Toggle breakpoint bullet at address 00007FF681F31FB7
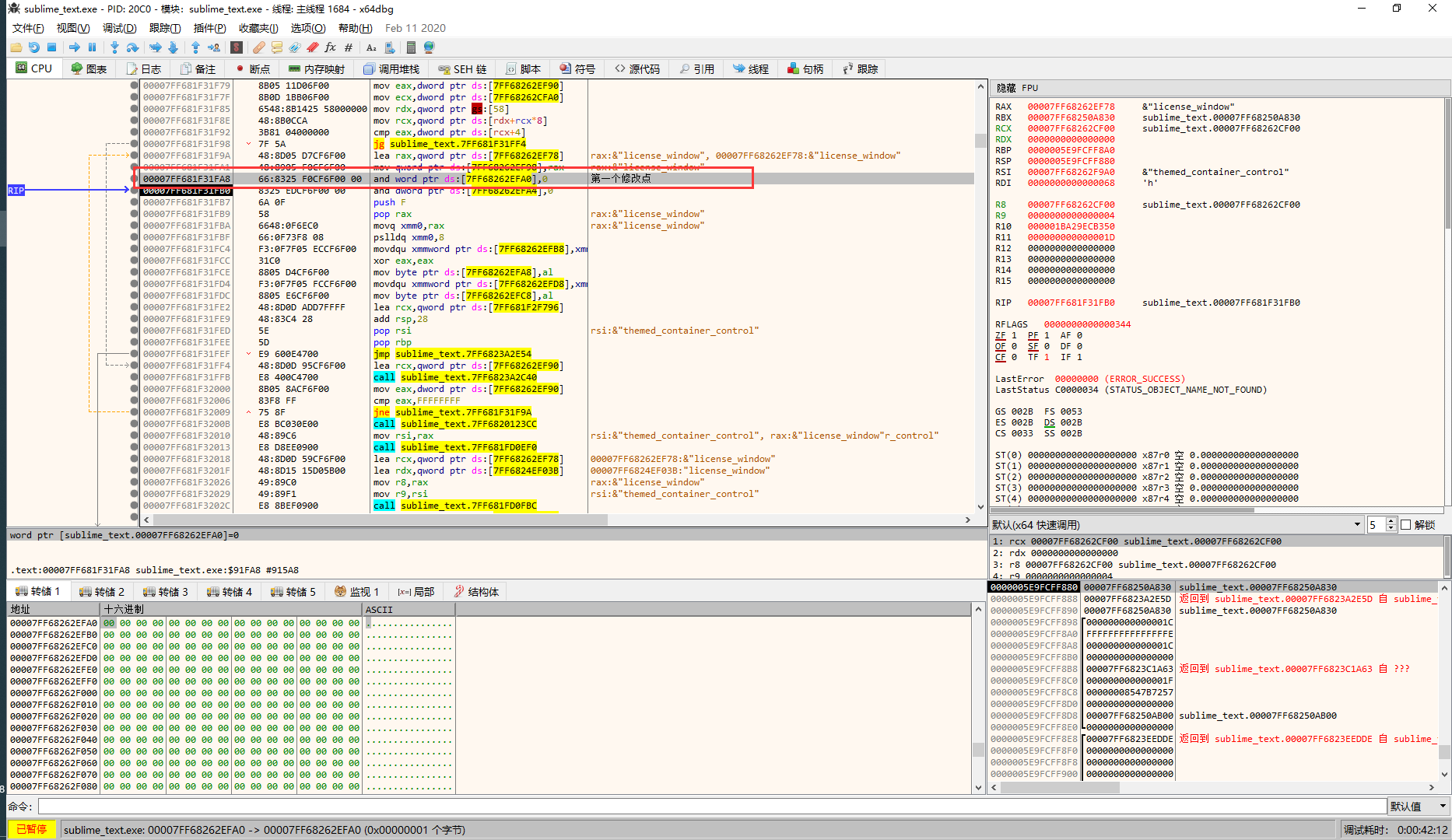1452x840 pixels. pyautogui.click(x=135, y=202)
